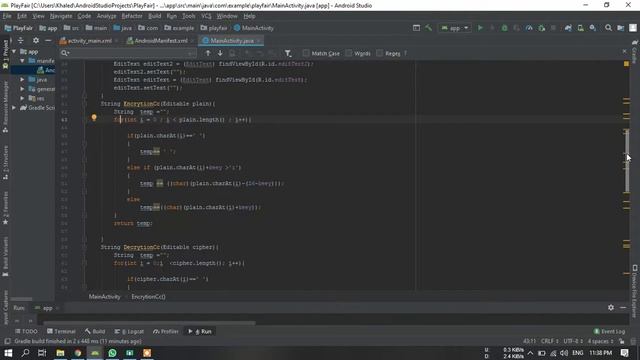Open the app run configuration dropdown
640x360 pixels.
pos(455,28)
